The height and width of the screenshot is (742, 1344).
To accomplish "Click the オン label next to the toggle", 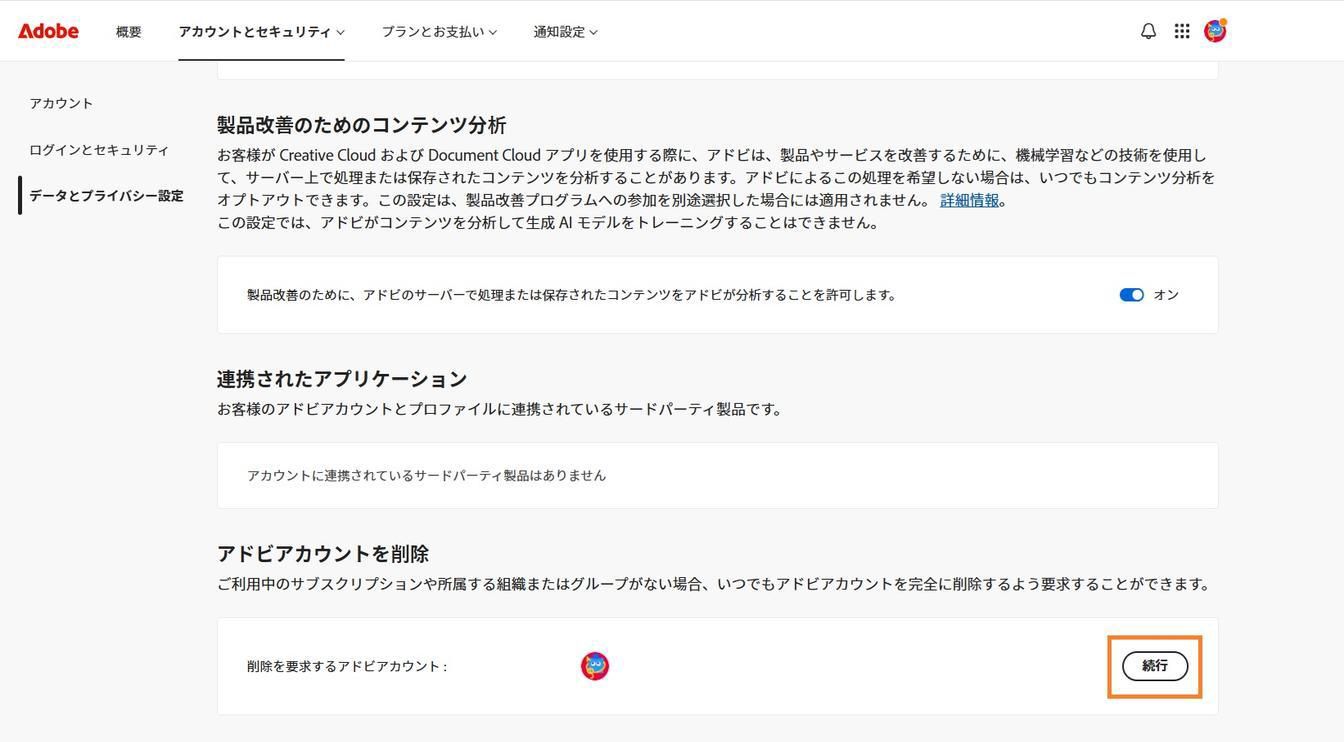I will point(1166,292).
